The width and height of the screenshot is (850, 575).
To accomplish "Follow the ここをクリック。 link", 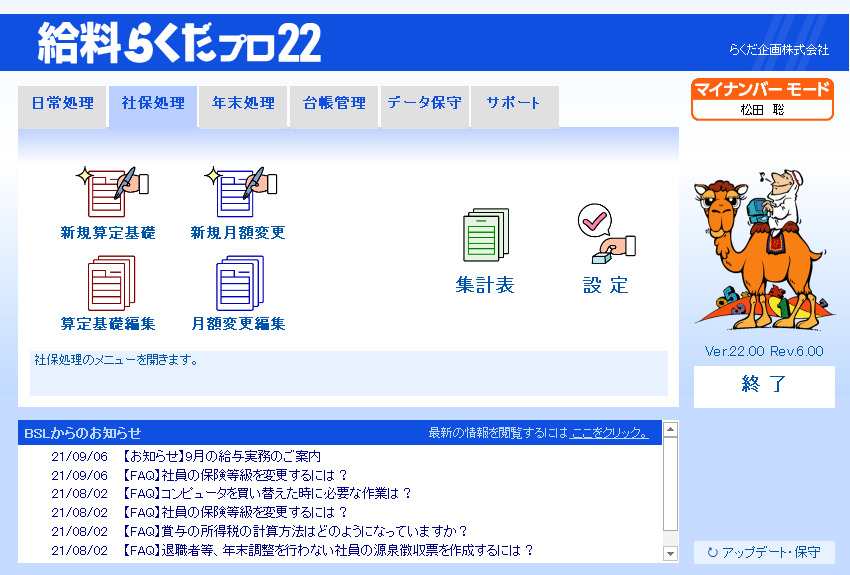I will click(609, 433).
